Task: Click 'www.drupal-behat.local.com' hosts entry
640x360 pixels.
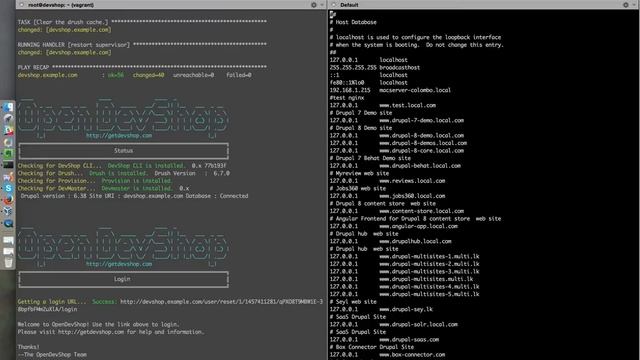Action: click(420, 166)
